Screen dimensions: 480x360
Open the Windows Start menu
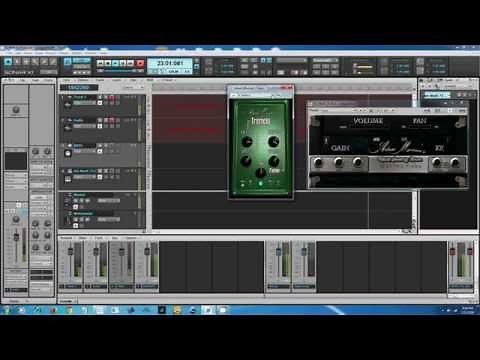click(x=7, y=310)
